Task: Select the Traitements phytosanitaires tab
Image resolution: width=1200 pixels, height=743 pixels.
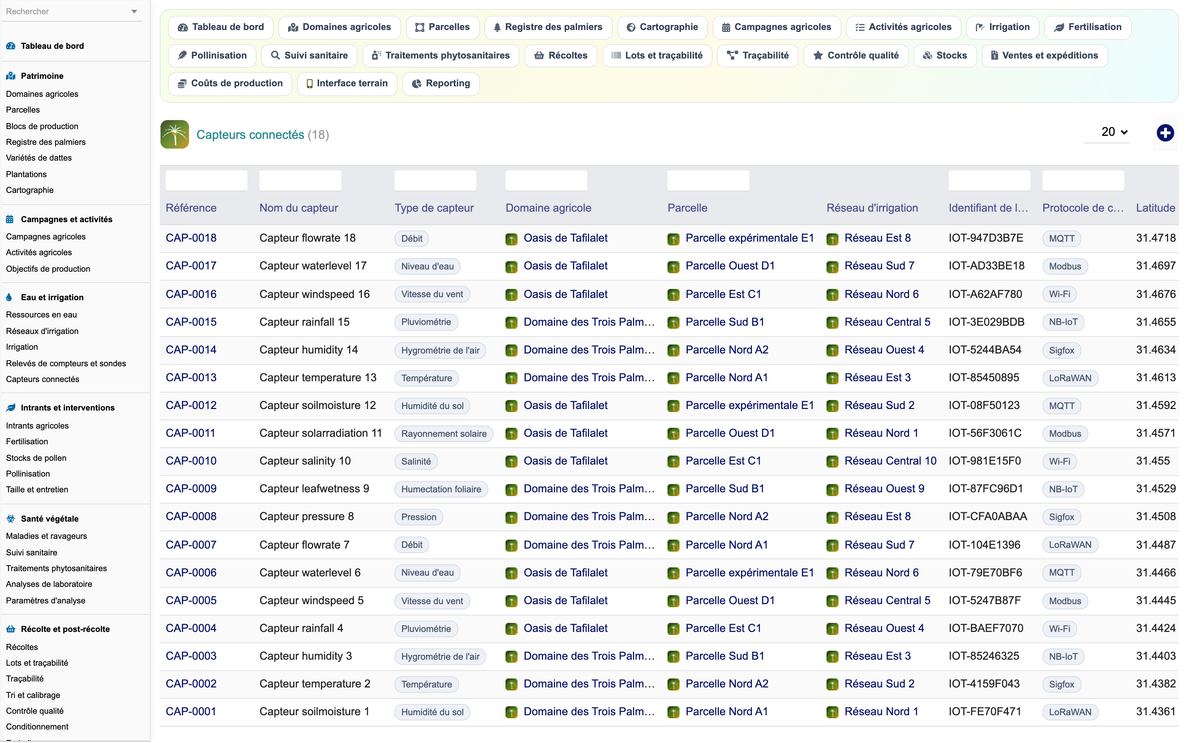Action: click(440, 55)
